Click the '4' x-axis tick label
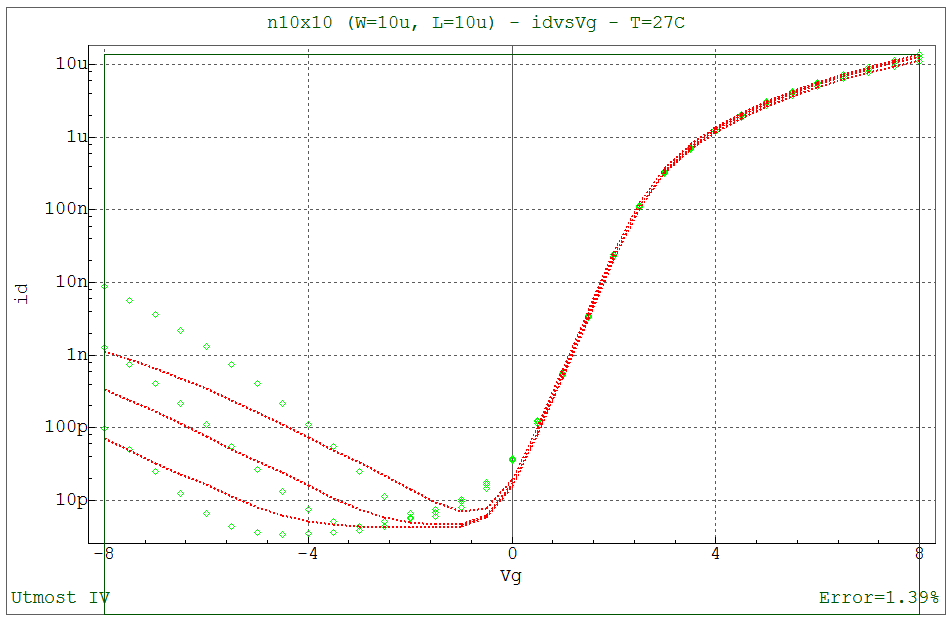 point(715,553)
